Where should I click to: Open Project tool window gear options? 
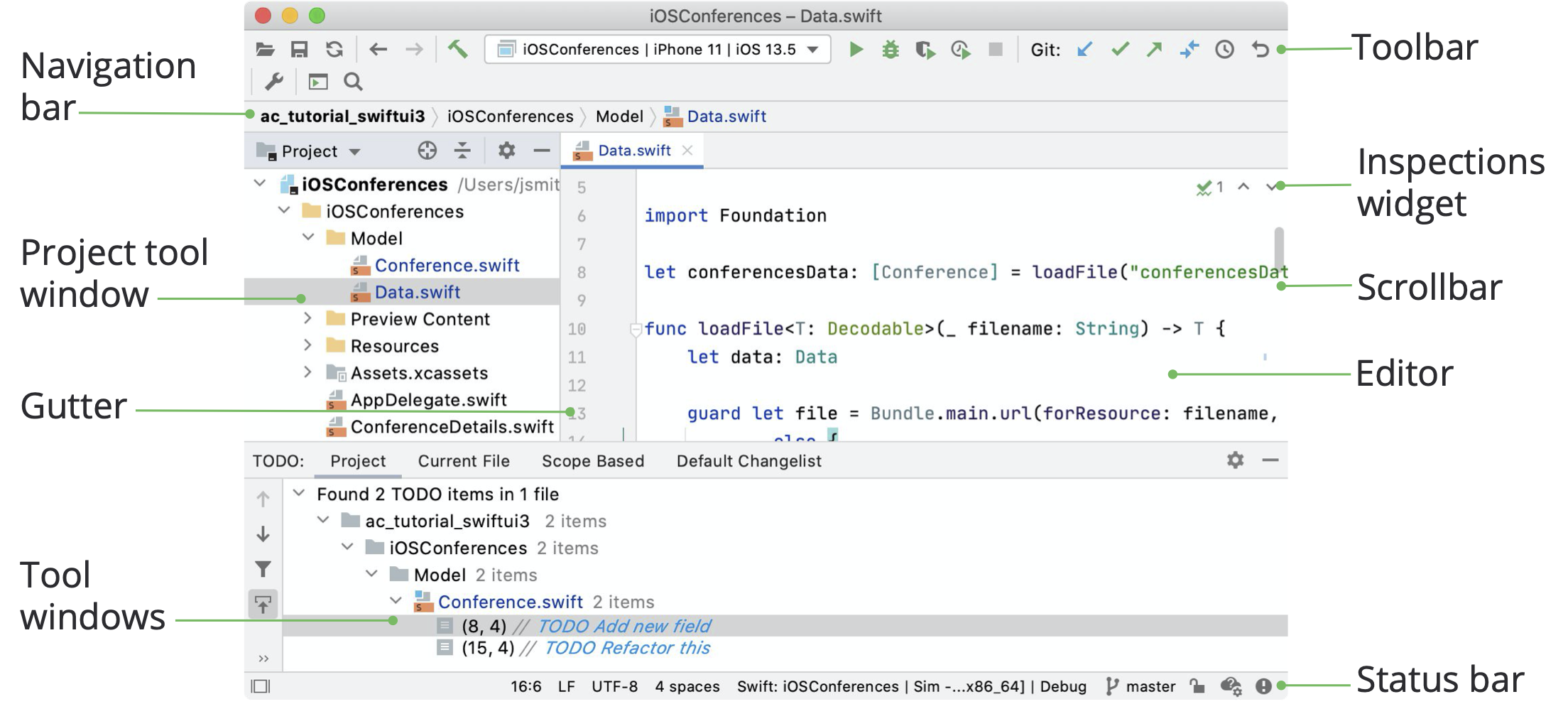[506, 150]
